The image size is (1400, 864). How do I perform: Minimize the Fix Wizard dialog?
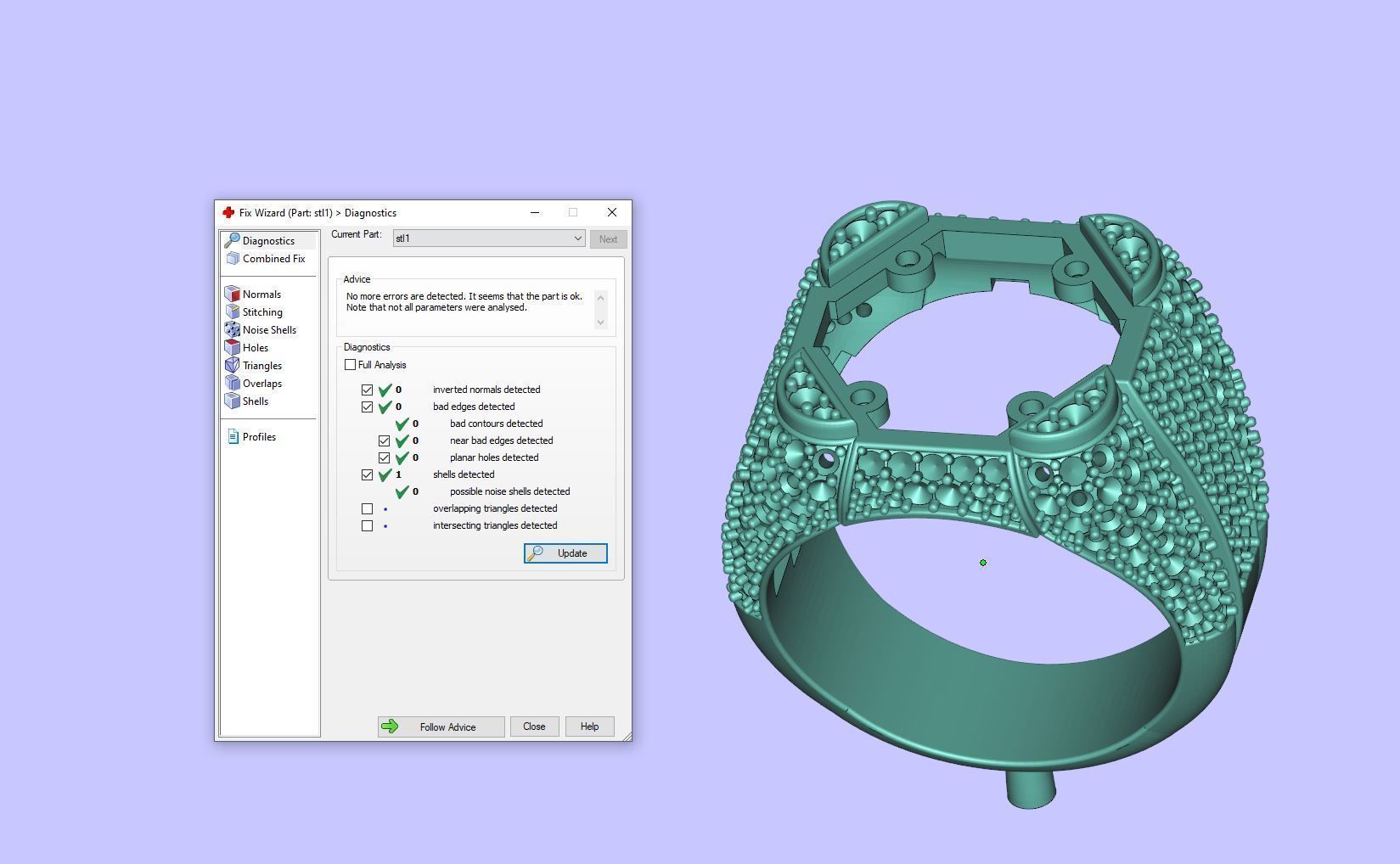click(x=535, y=212)
